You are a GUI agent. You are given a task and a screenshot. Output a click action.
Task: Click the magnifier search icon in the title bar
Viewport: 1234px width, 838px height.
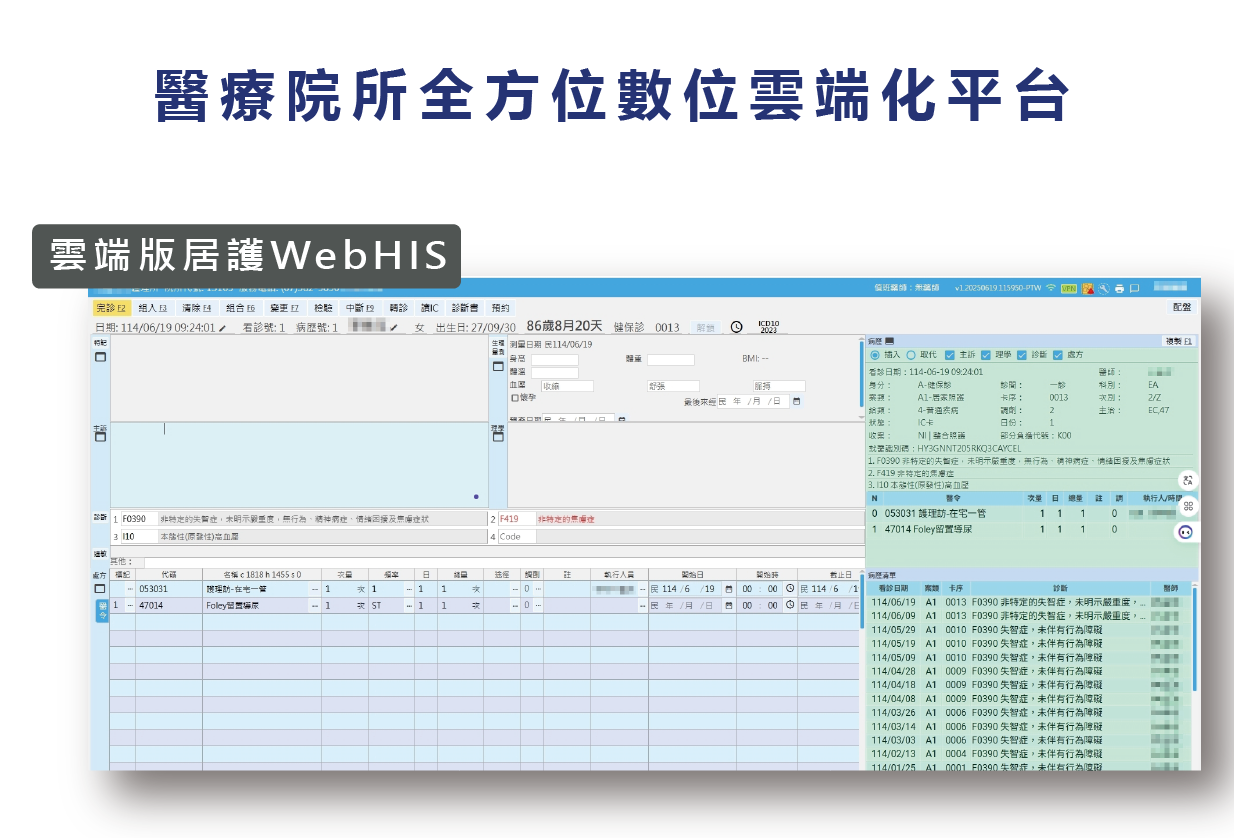click(1104, 288)
